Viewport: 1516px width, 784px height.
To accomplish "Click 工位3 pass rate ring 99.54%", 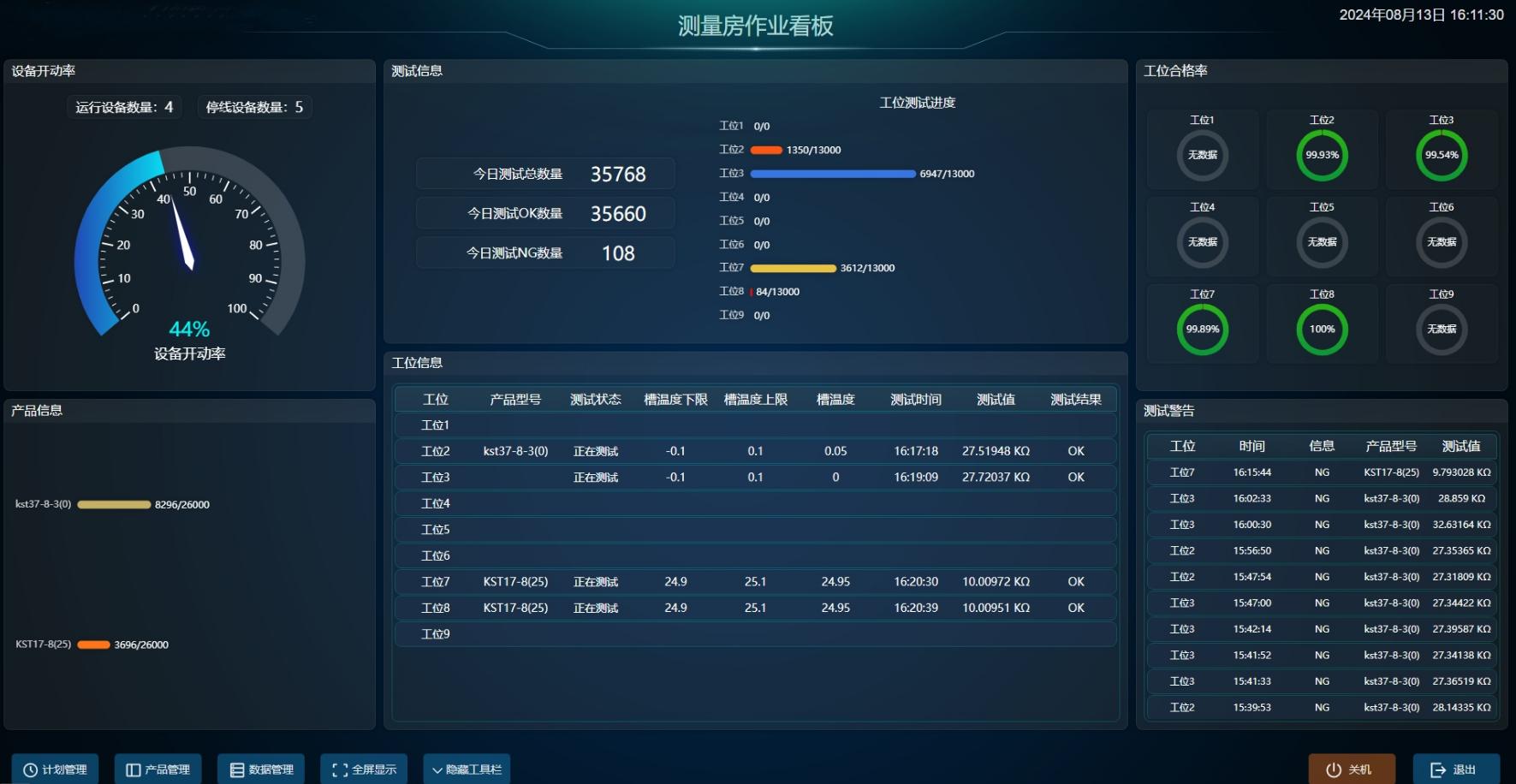I will pos(1442,155).
